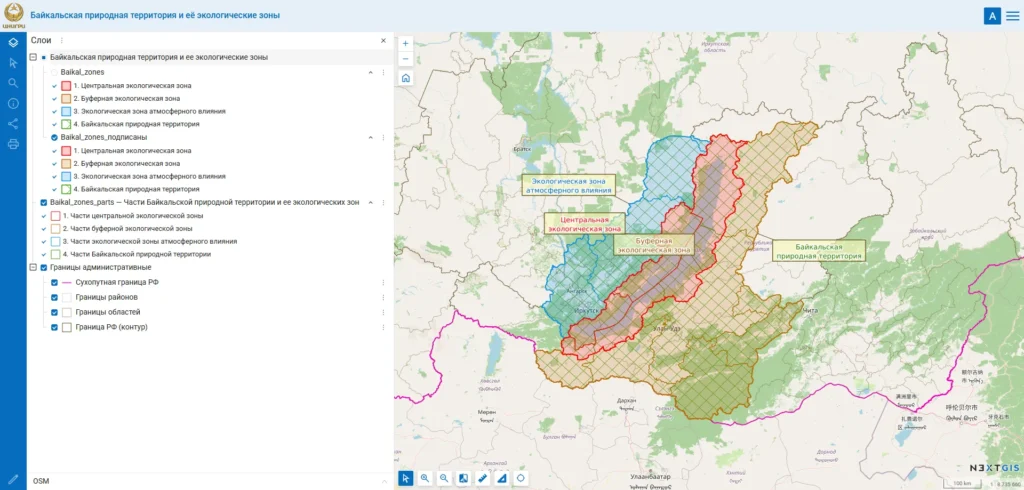Return map to home extent

(406, 78)
